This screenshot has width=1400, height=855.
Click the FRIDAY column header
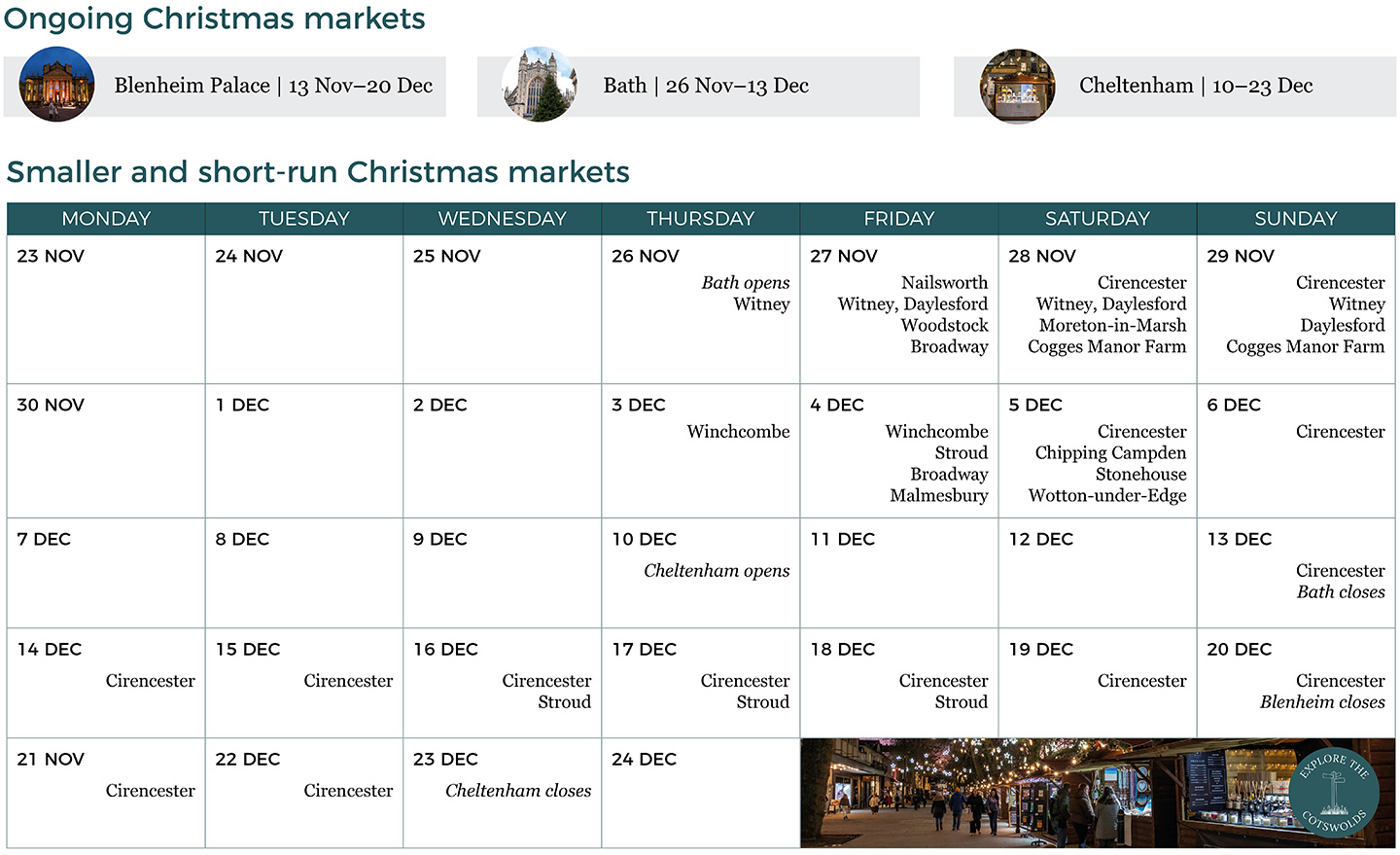pyautogui.click(x=899, y=219)
